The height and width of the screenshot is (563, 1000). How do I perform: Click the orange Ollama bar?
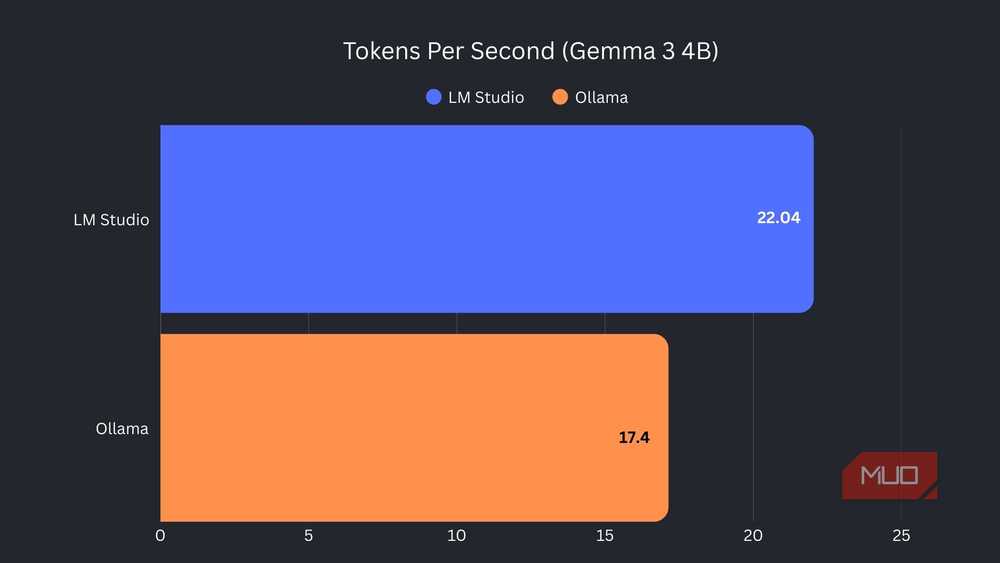pyautogui.click(x=414, y=428)
